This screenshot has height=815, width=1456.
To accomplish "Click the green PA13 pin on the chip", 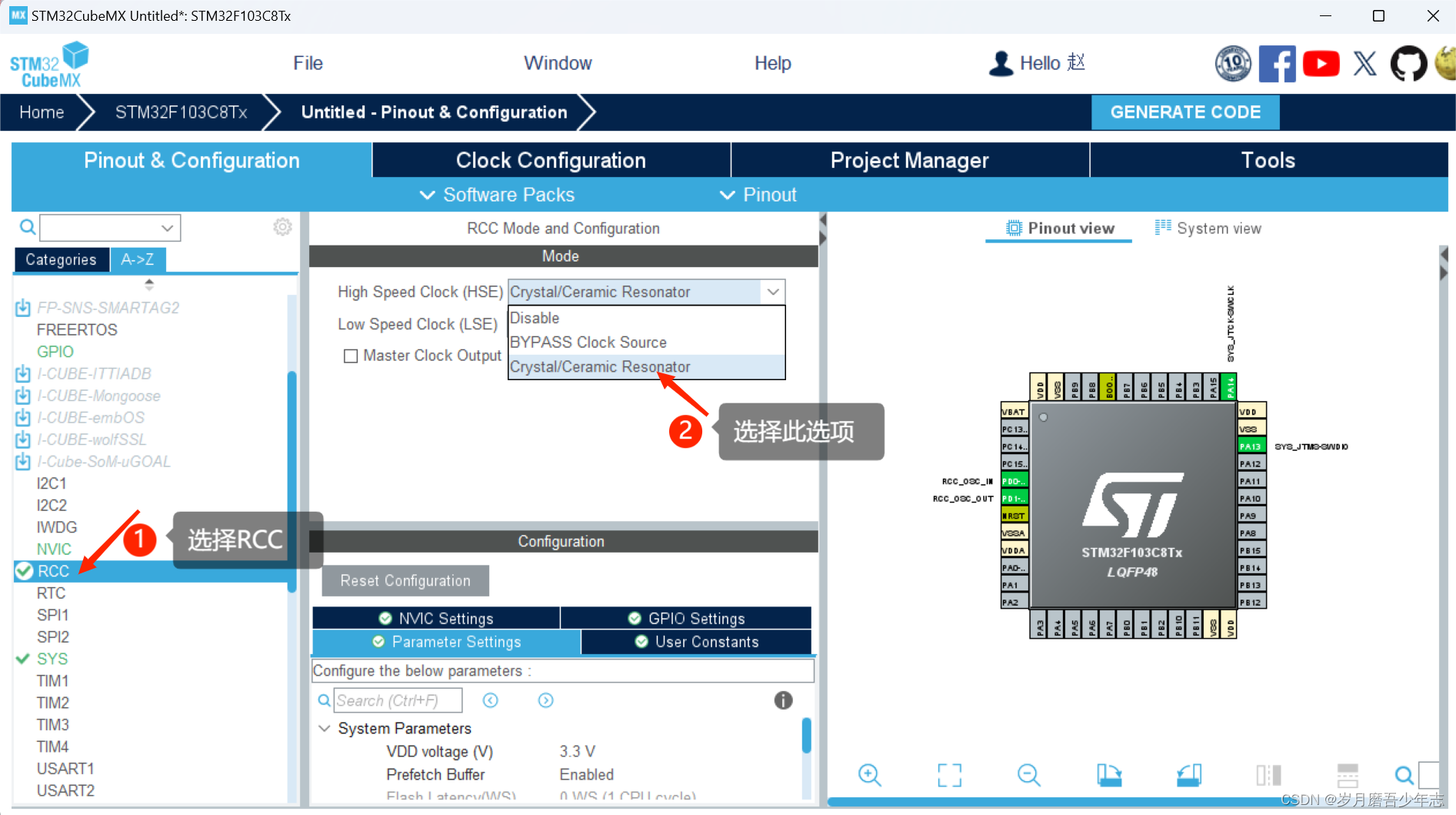I will pyautogui.click(x=1250, y=446).
